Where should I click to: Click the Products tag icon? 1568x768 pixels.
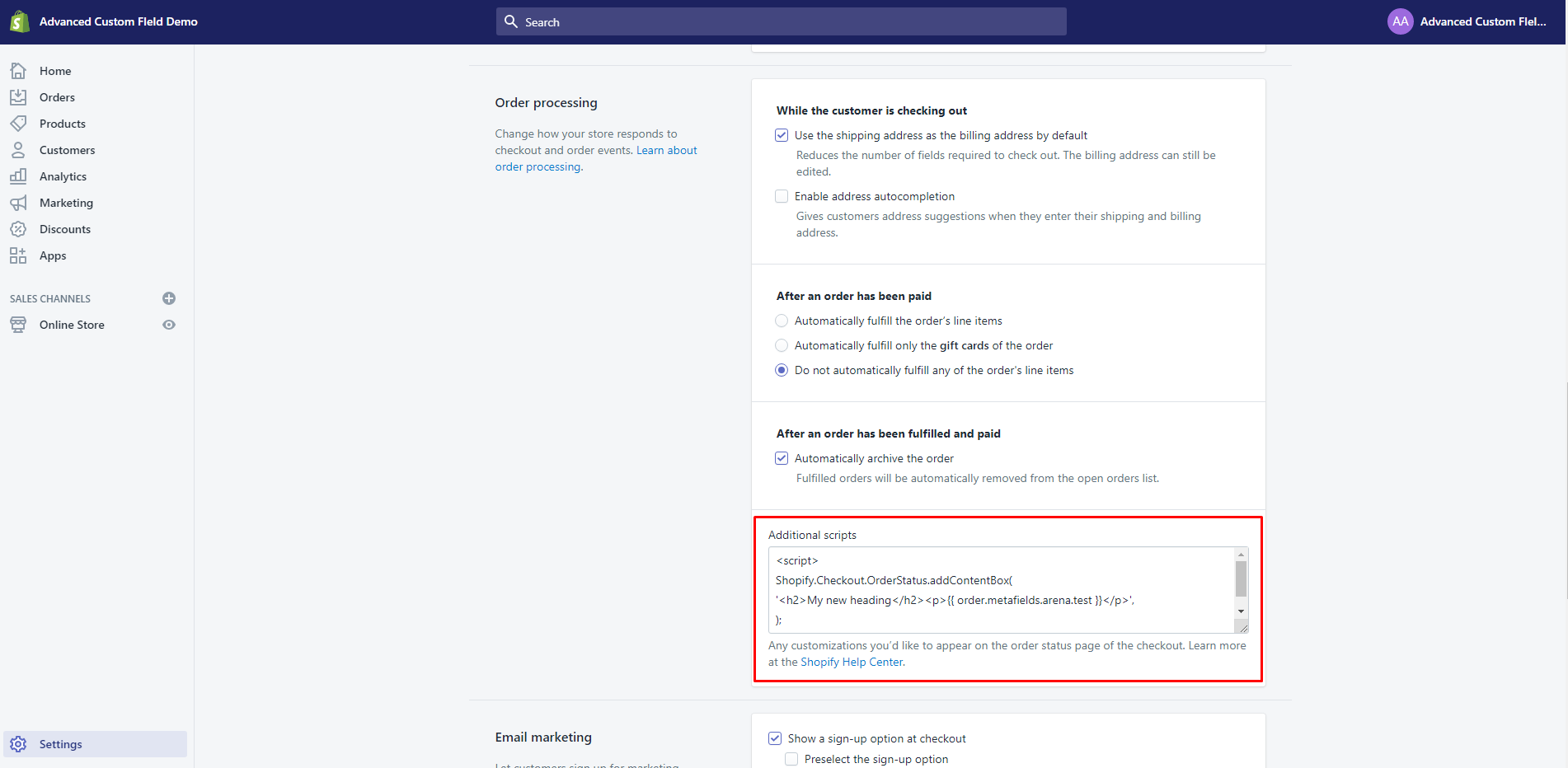coord(18,124)
